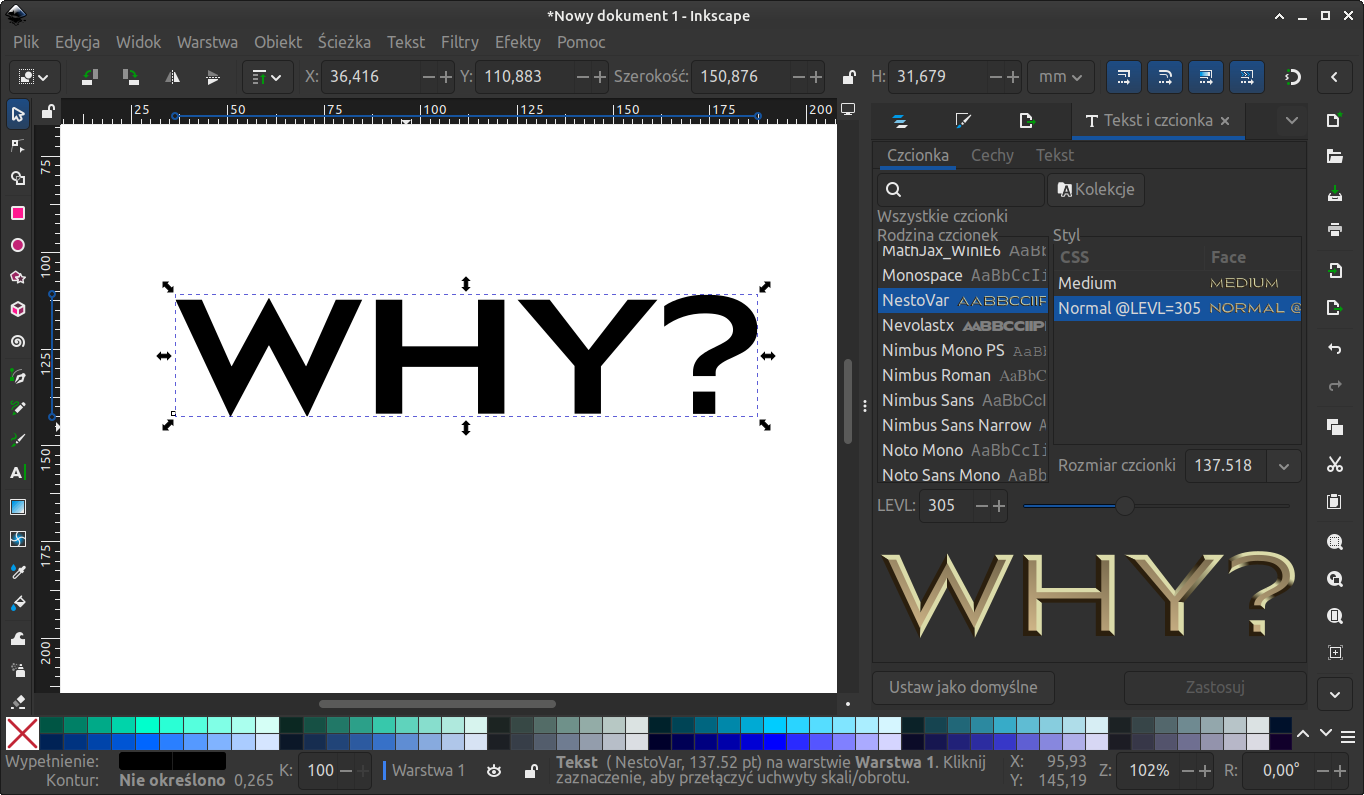Open the Fill and Stroke panel tab
The width and height of the screenshot is (1364, 795).
pyautogui.click(x=963, y=121)
